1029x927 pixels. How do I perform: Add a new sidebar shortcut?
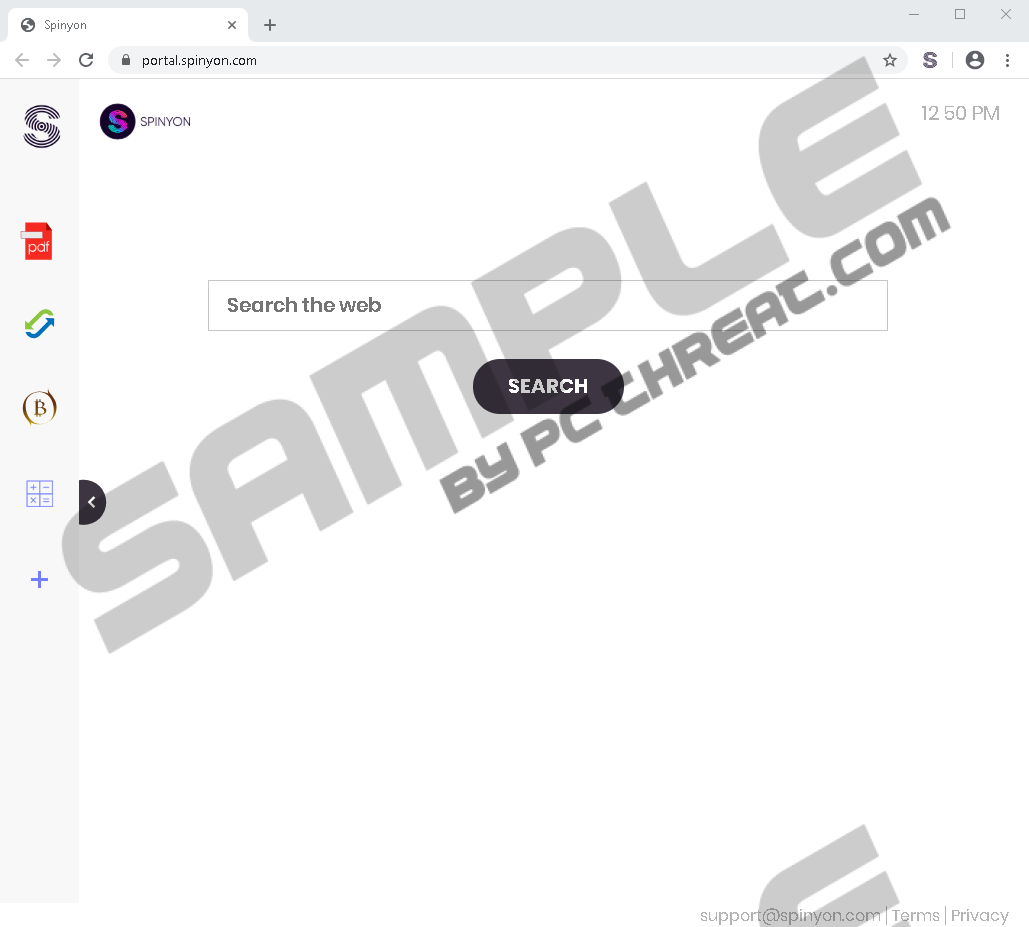[39, 579]
